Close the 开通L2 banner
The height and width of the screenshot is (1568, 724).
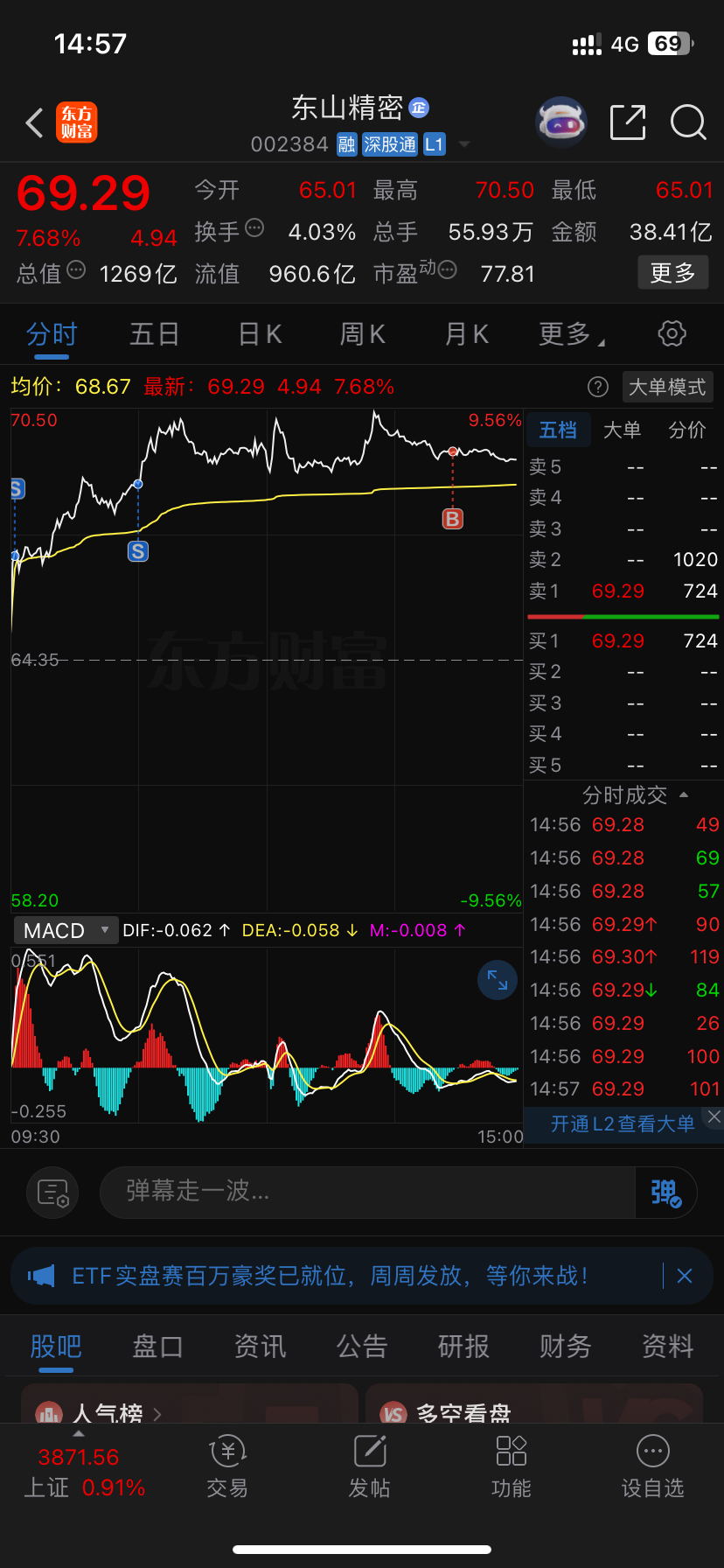click(714, 1116)
